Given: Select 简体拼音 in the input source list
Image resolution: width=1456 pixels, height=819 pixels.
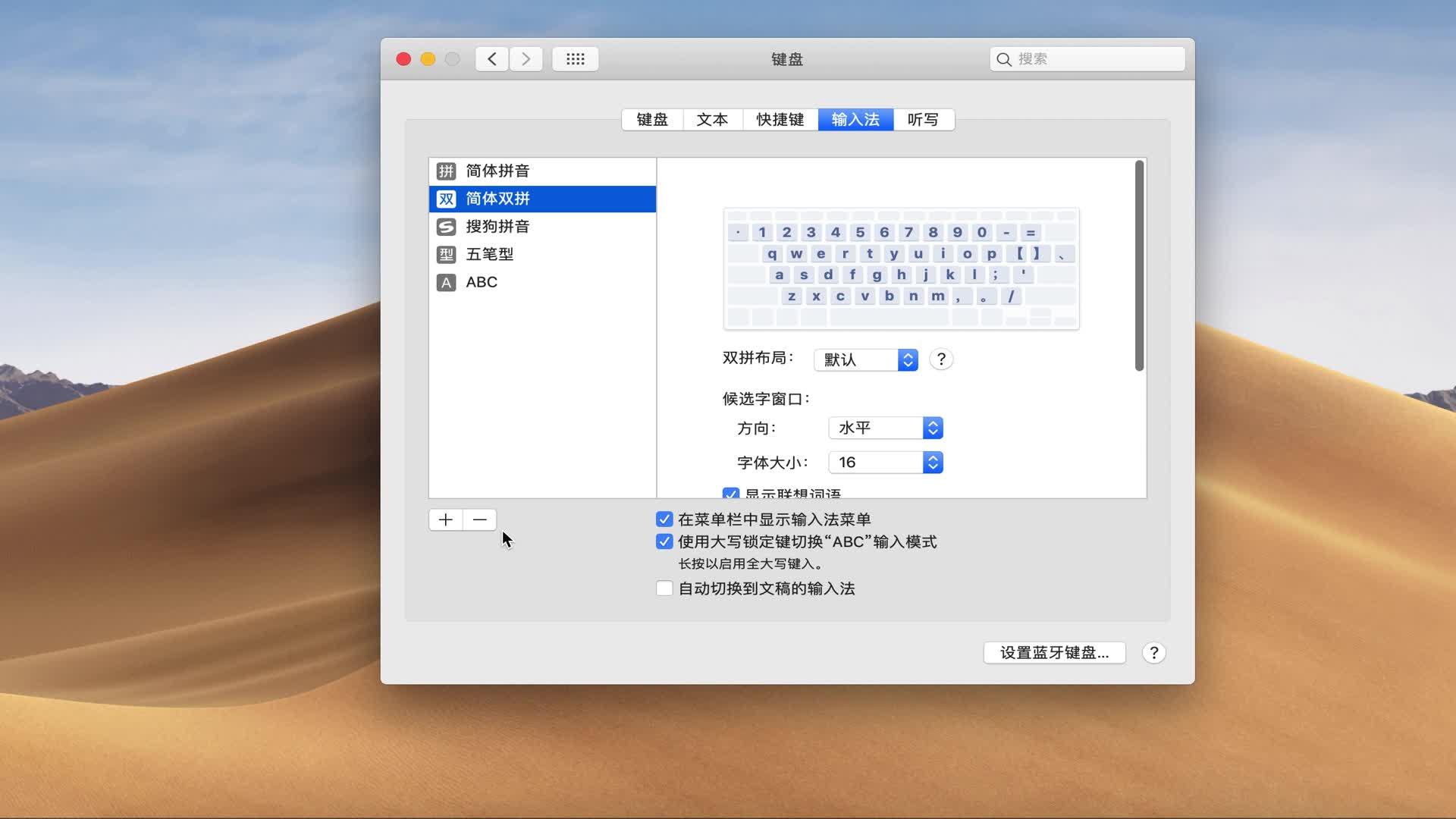Looking at the screenshot, I should 542,171.
